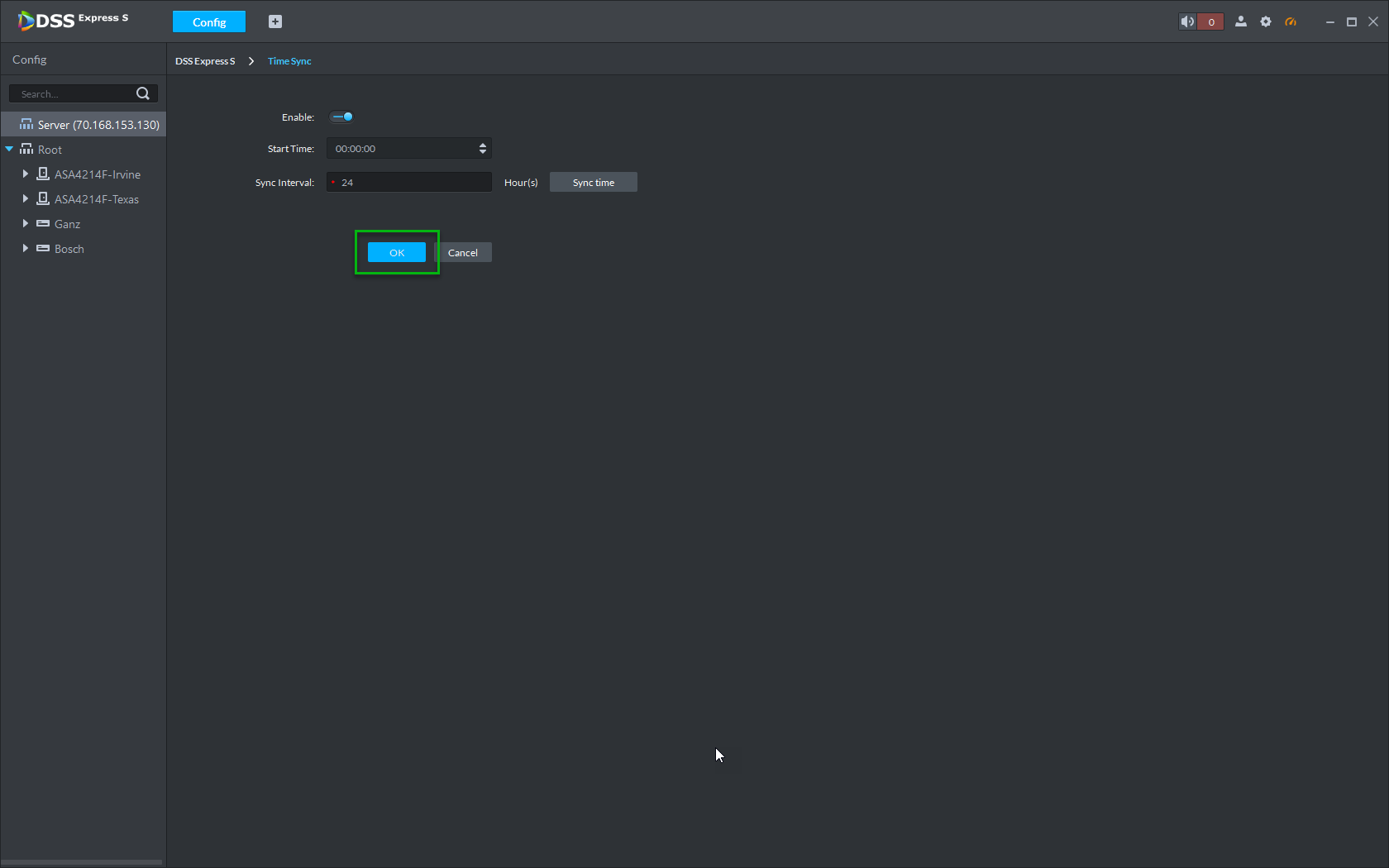The width and height of the screenshot is (1389, 868).
Task: Click the Ganz device icon
Action: click(x=43, y=223)
